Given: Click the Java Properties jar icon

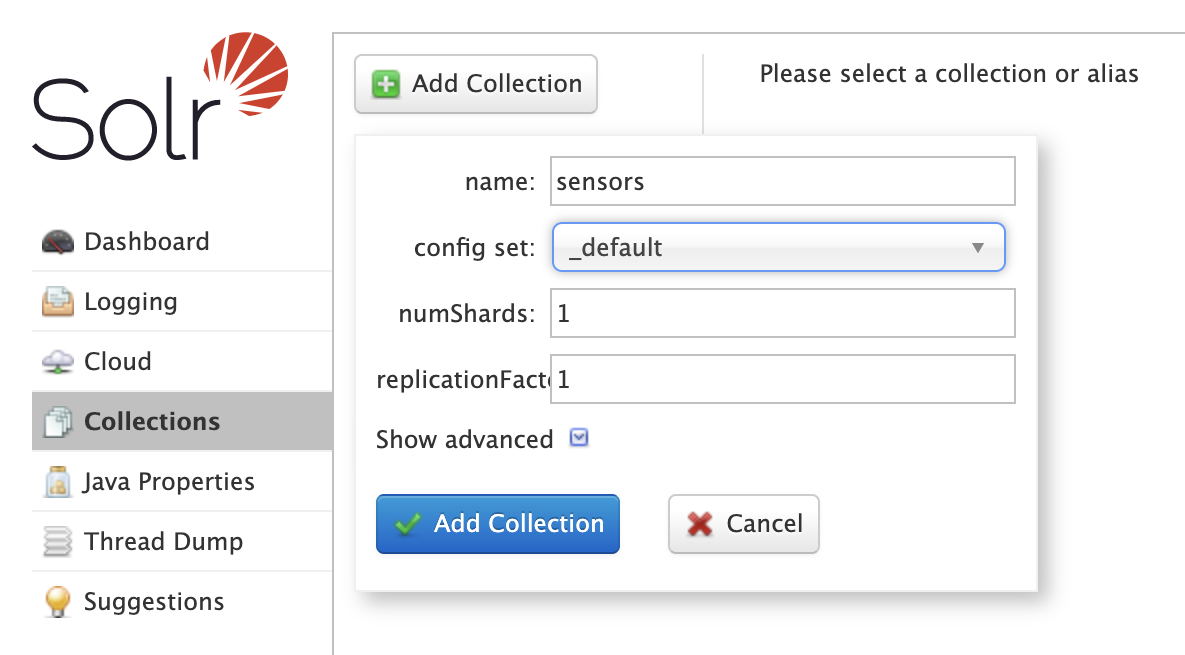Looking at the screenshot, I should coord(58,482).
